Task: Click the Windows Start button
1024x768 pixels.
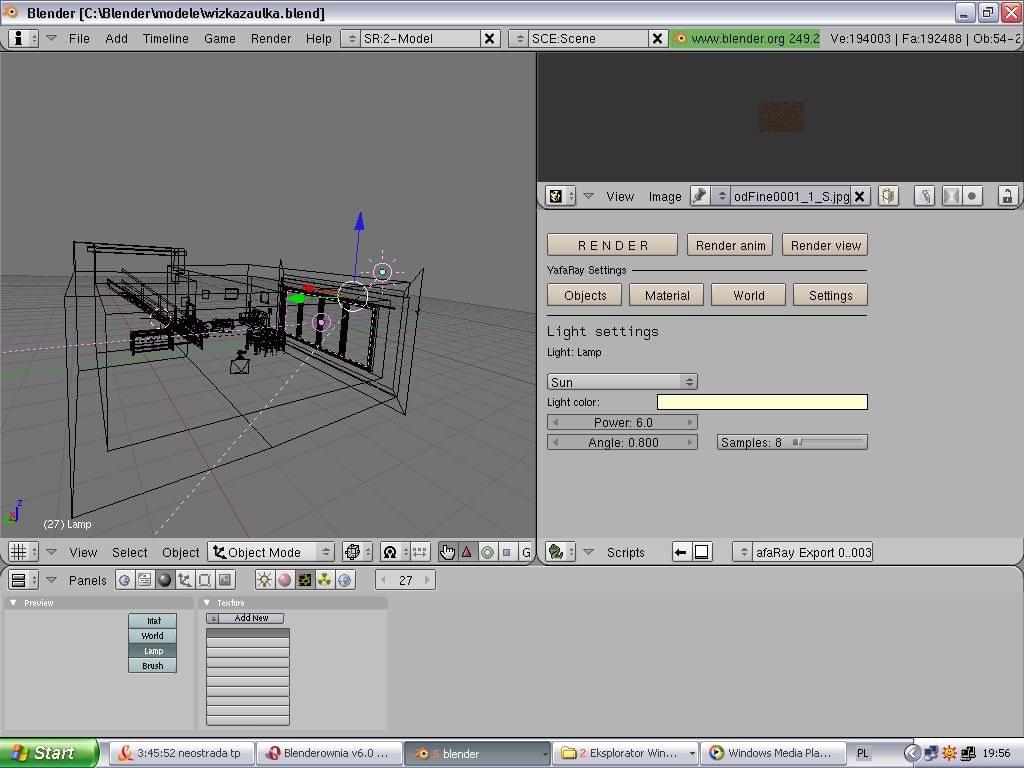Action: point(50,753)
